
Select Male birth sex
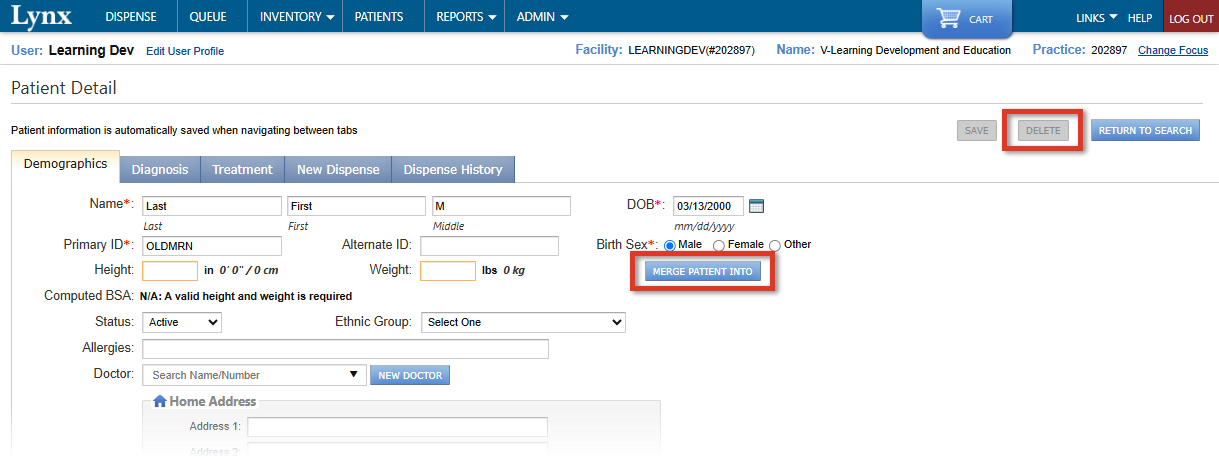coord(670,245)
